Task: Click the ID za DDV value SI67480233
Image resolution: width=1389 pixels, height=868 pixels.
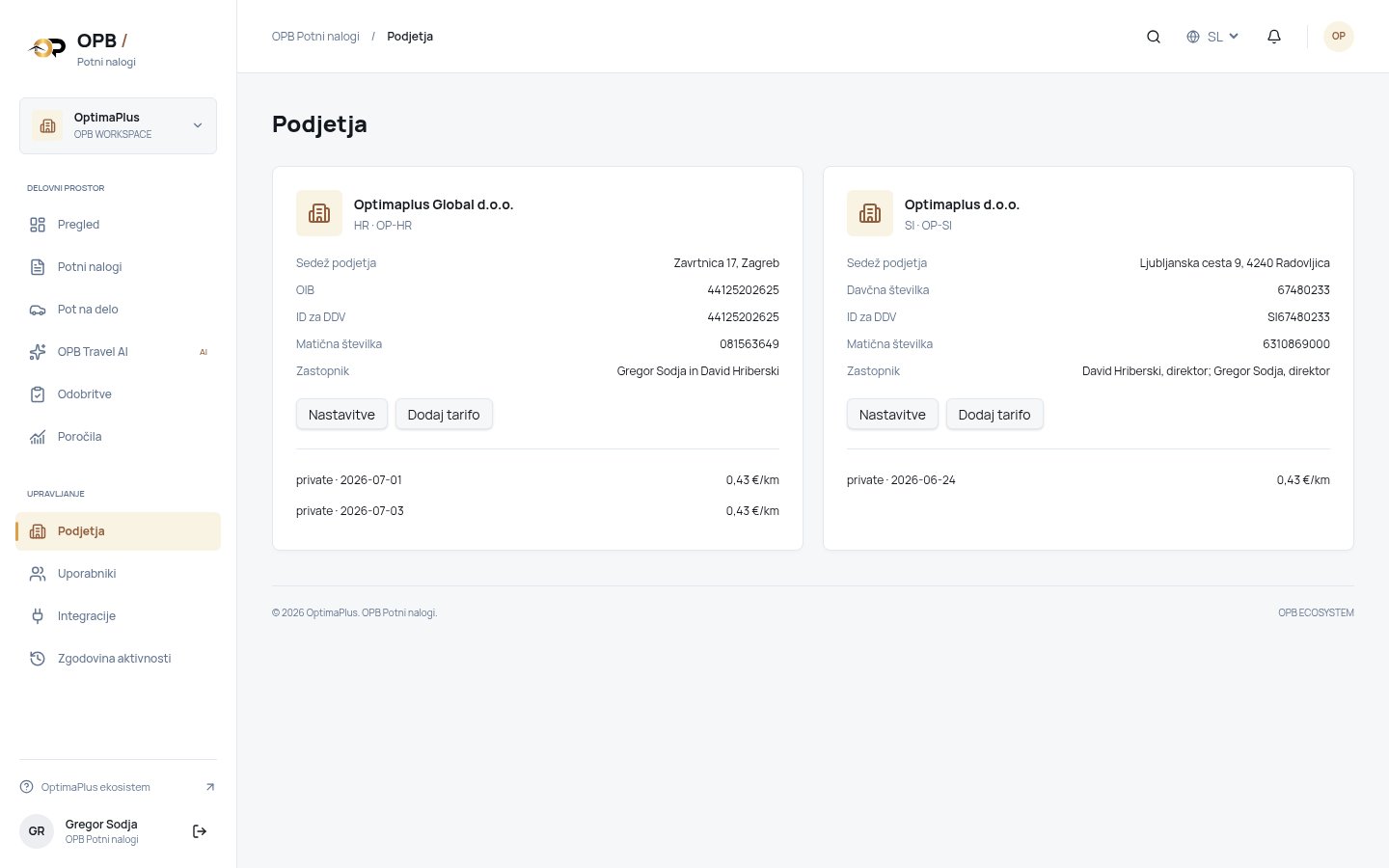Action: pos(1298,317)
